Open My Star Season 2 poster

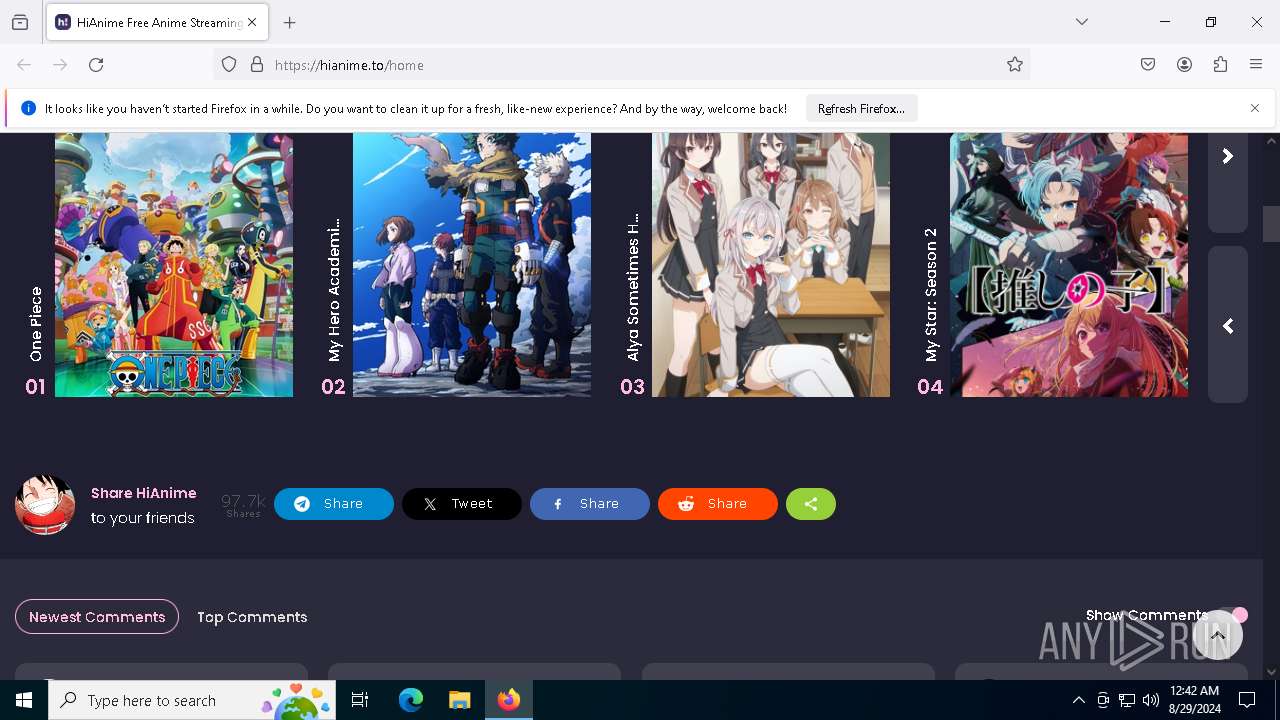(1069, 265)
